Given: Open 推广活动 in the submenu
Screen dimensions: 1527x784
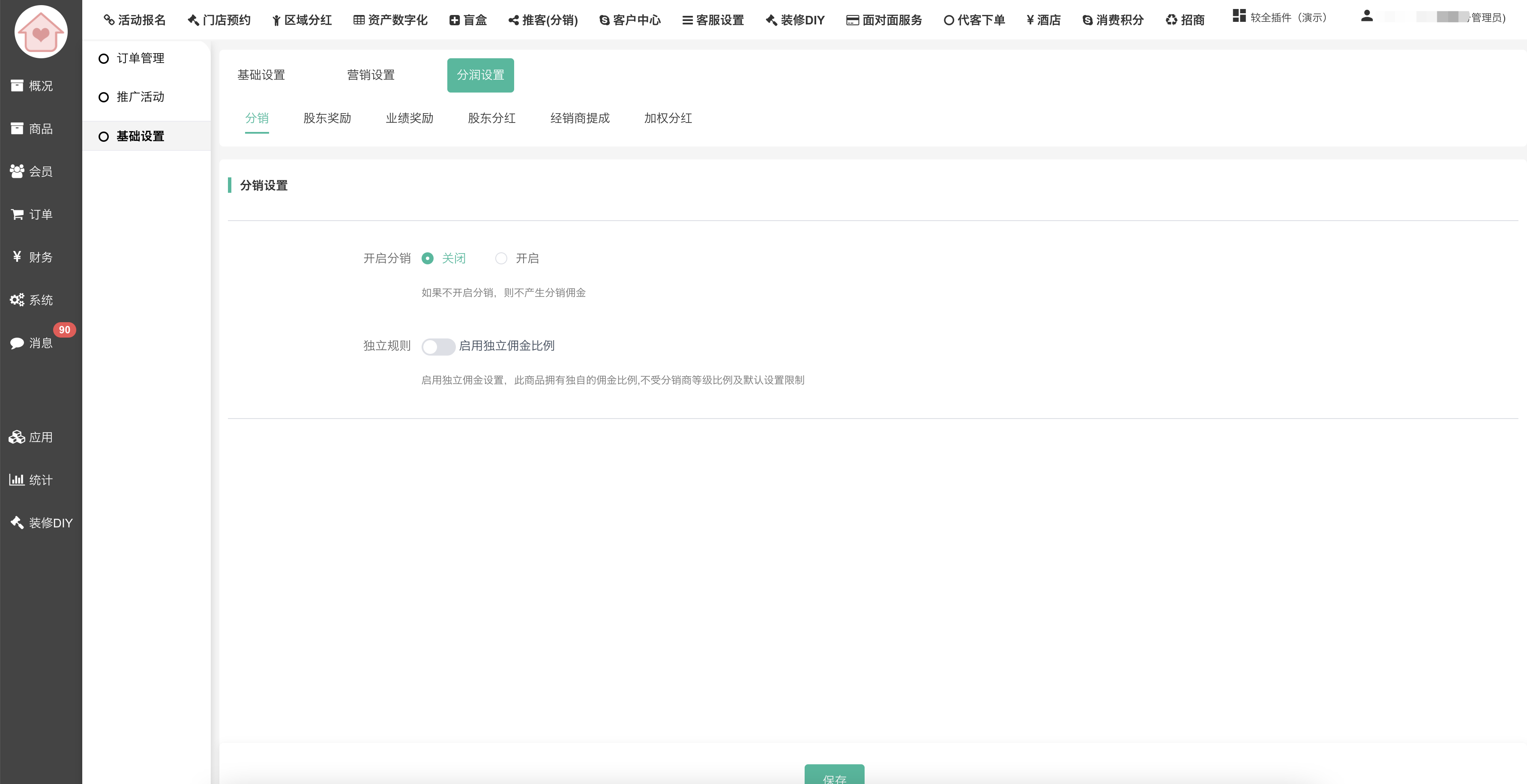Looking at the screenshot, I should pos(140,97).
